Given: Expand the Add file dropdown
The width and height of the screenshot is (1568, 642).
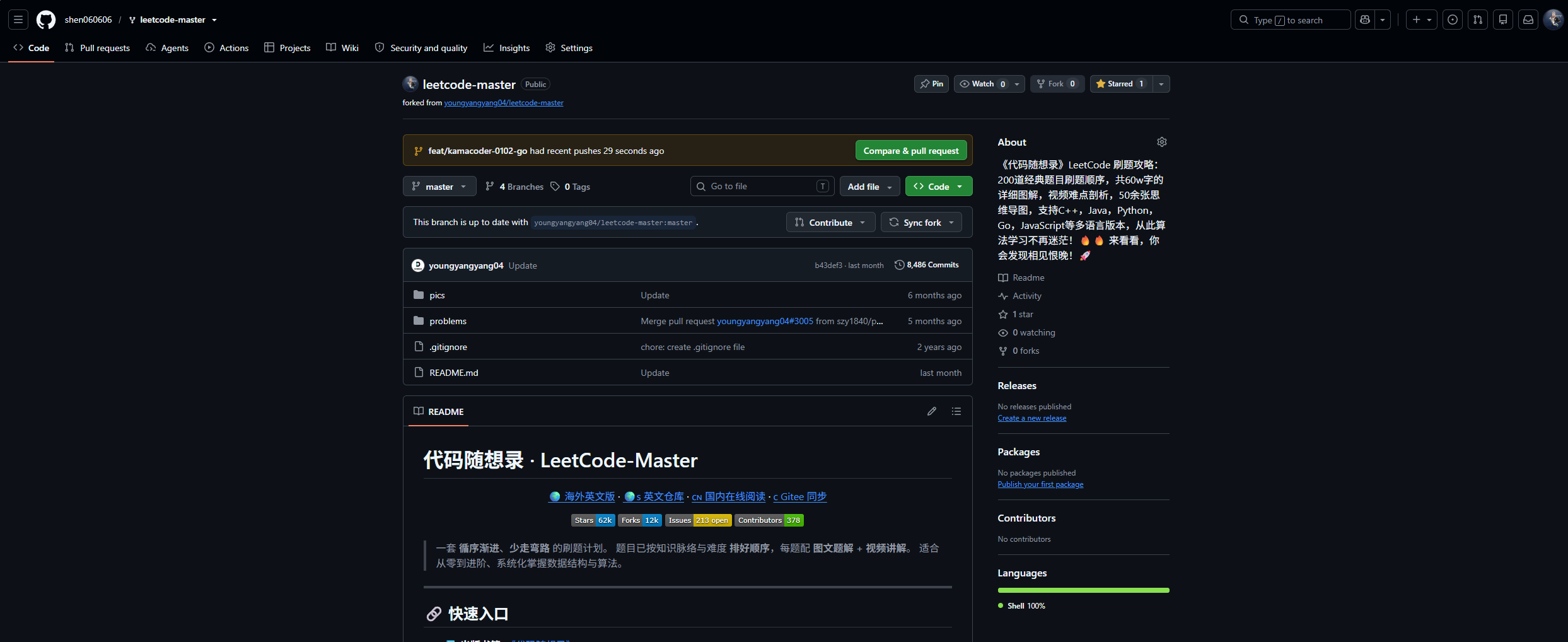Looking at the screenshot, I should 870,186.
